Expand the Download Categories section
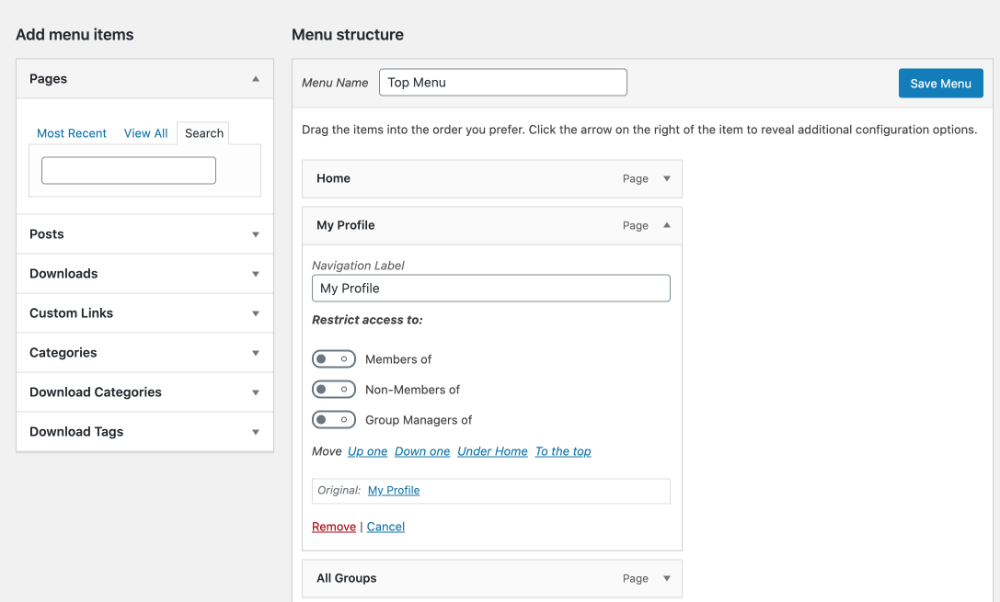 pos(255,393)
